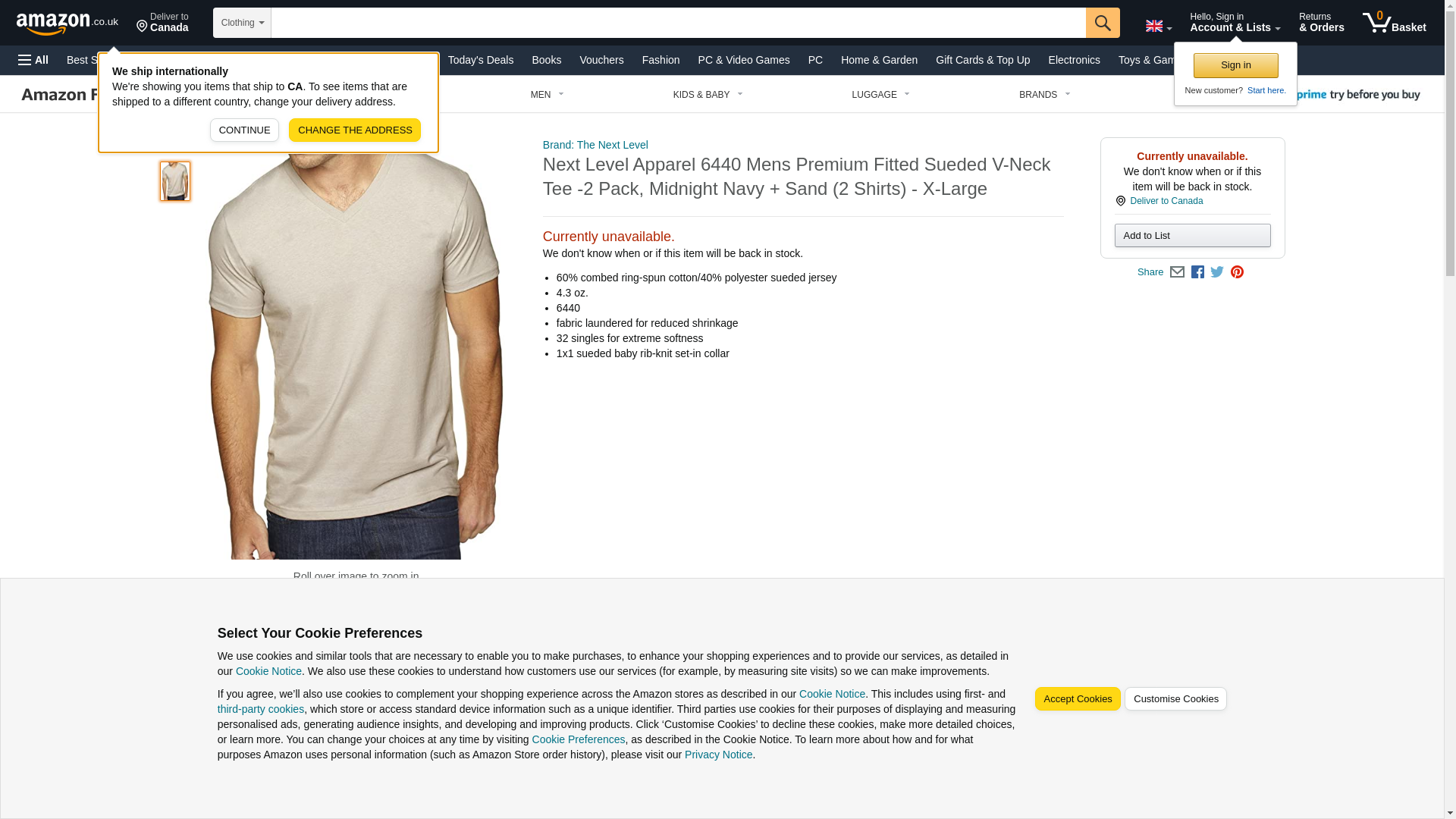Click Add to List button
Viewport: 1456px width, 819px height.
point(1192,236)
